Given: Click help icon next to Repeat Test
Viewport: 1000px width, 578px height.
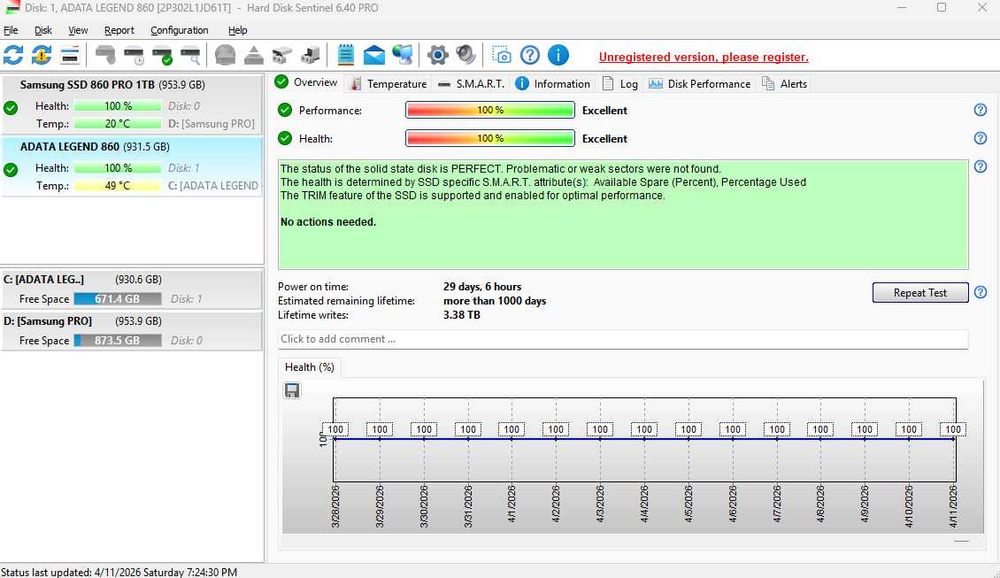Looking at the screenshot, I should coord(980,292).
